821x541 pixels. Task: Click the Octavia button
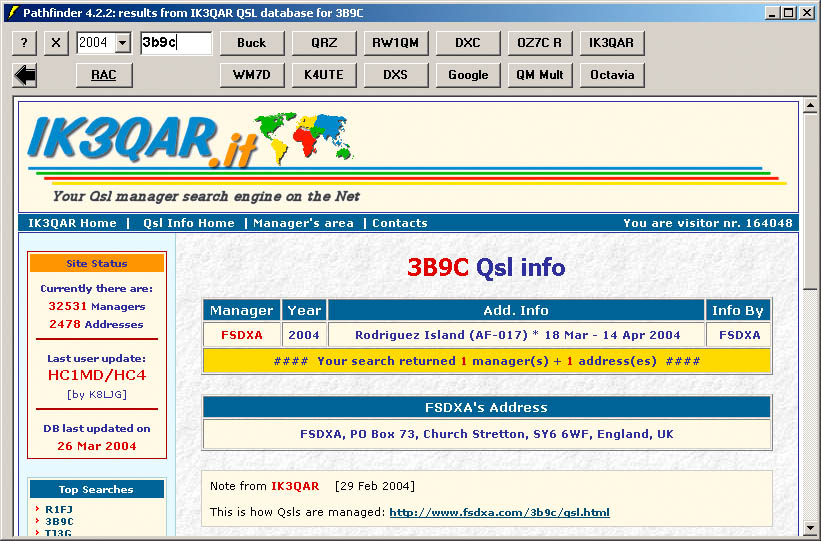pyautogui.click(x=612, y=75)
